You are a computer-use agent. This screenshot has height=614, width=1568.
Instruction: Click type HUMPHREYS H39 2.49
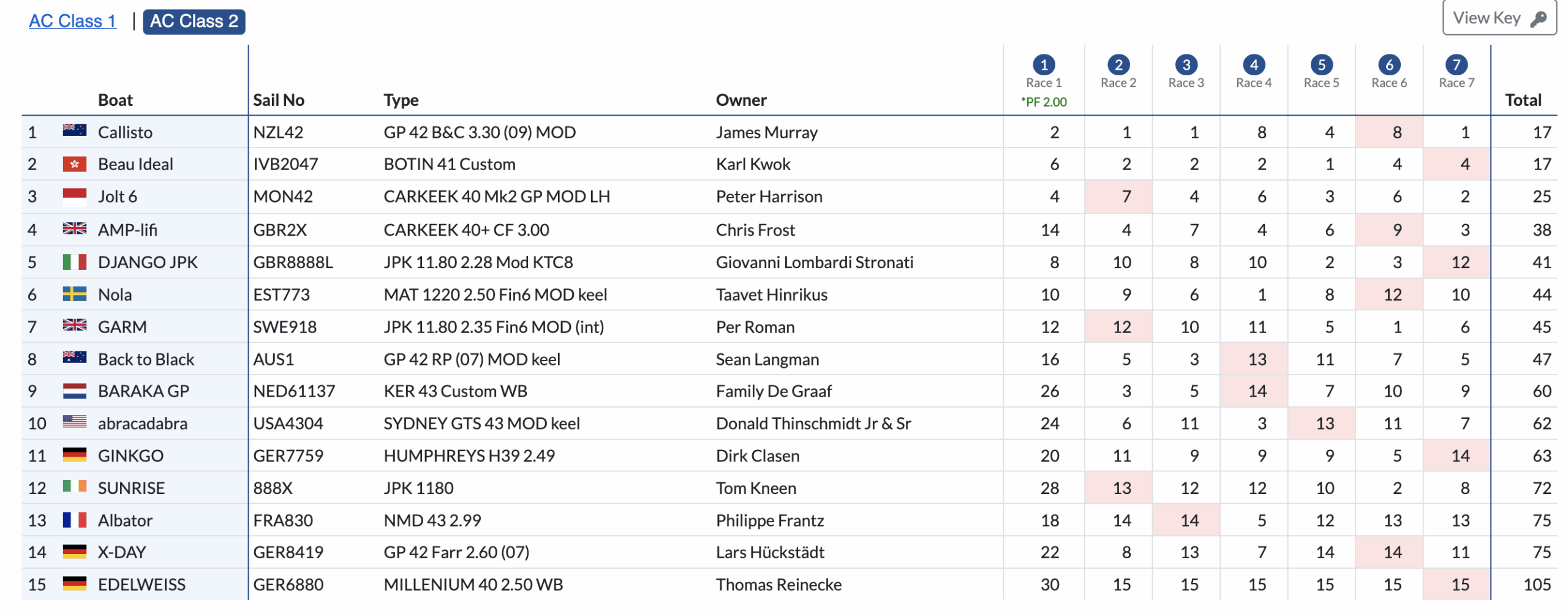[x=469, y=456]
